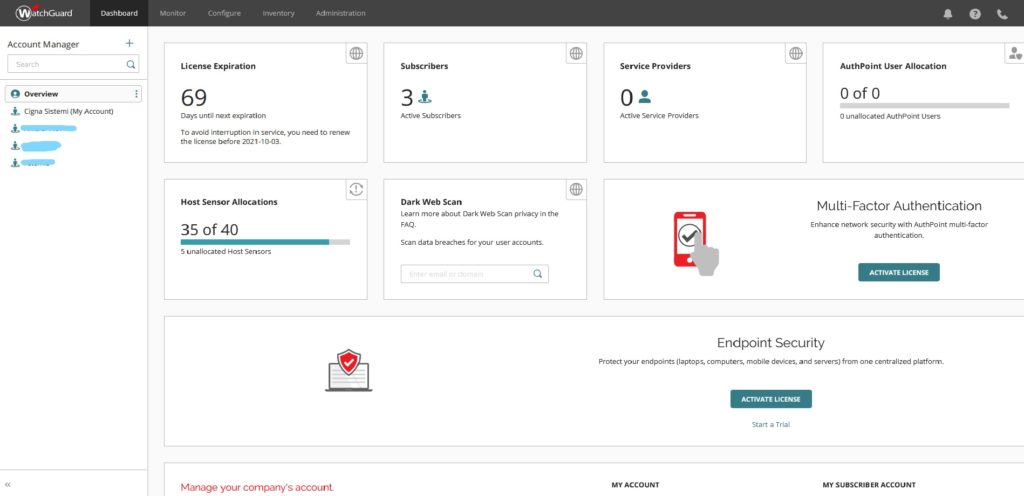The image size is (1024, 496).
Task: Click the Account Manager search field
Action: 73,64
